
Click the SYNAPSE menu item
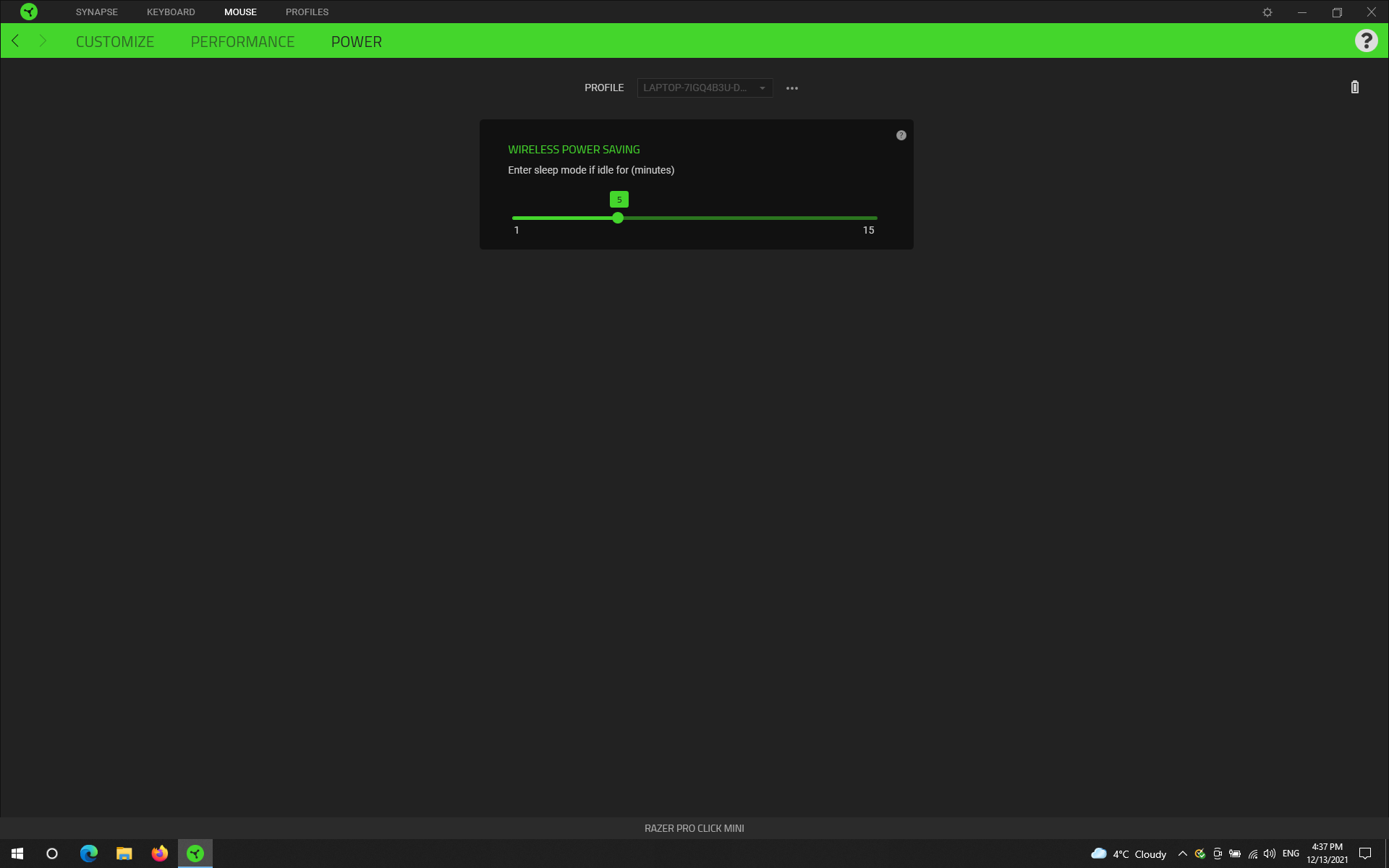click(x=97, y=12)
